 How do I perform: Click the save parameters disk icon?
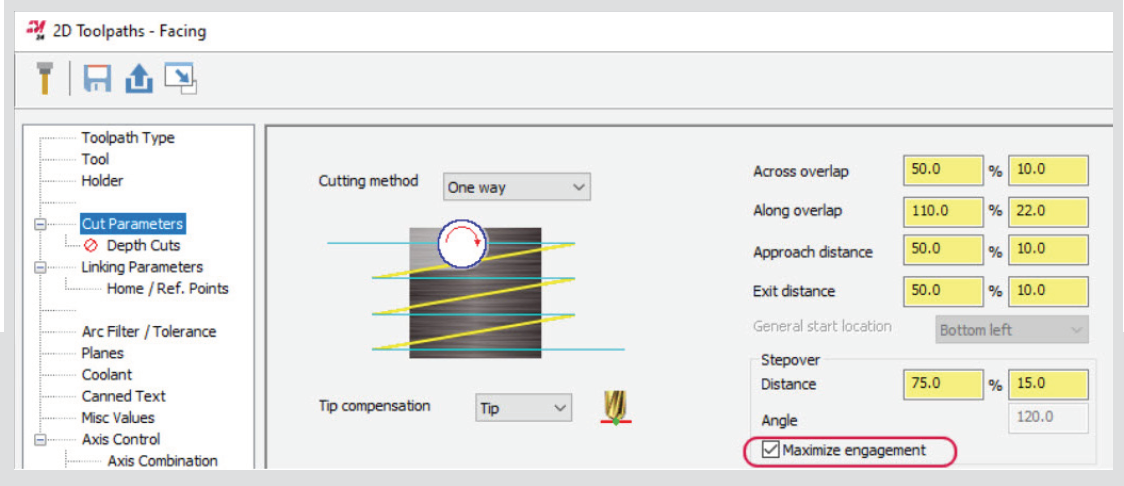97,78
